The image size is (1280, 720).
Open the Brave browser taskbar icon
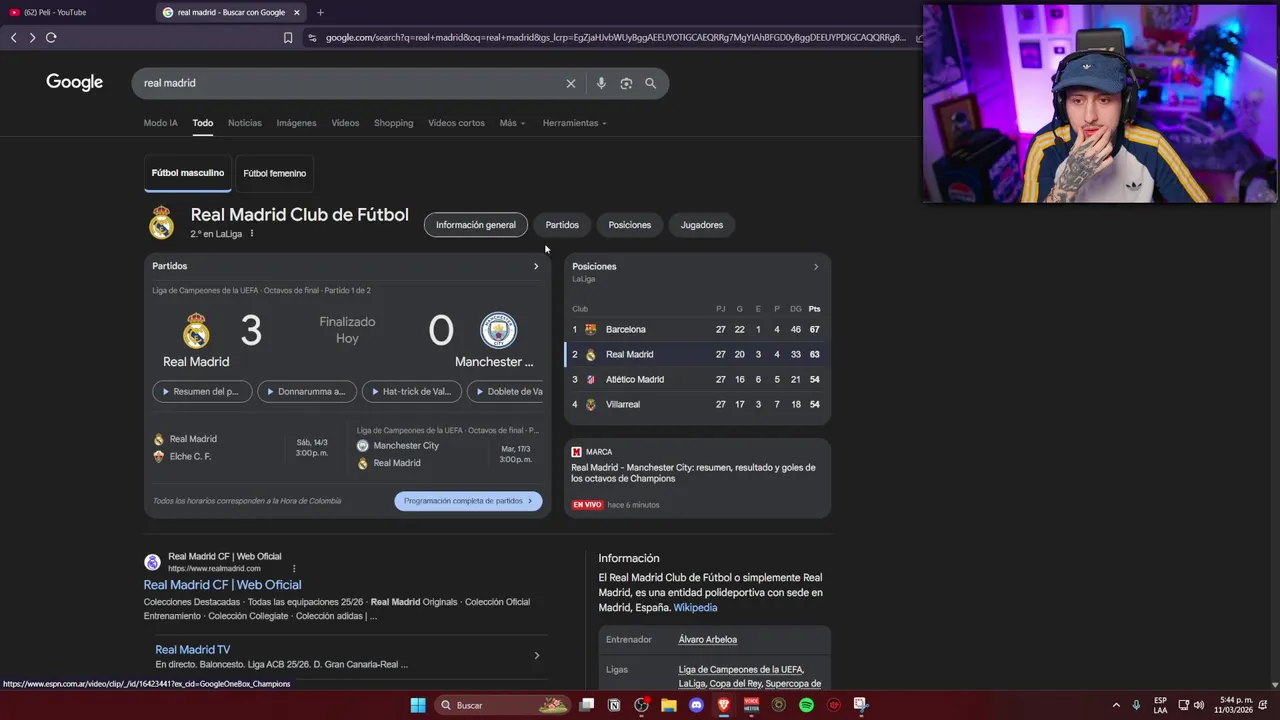pyautogui.click(x=724, y=705)
